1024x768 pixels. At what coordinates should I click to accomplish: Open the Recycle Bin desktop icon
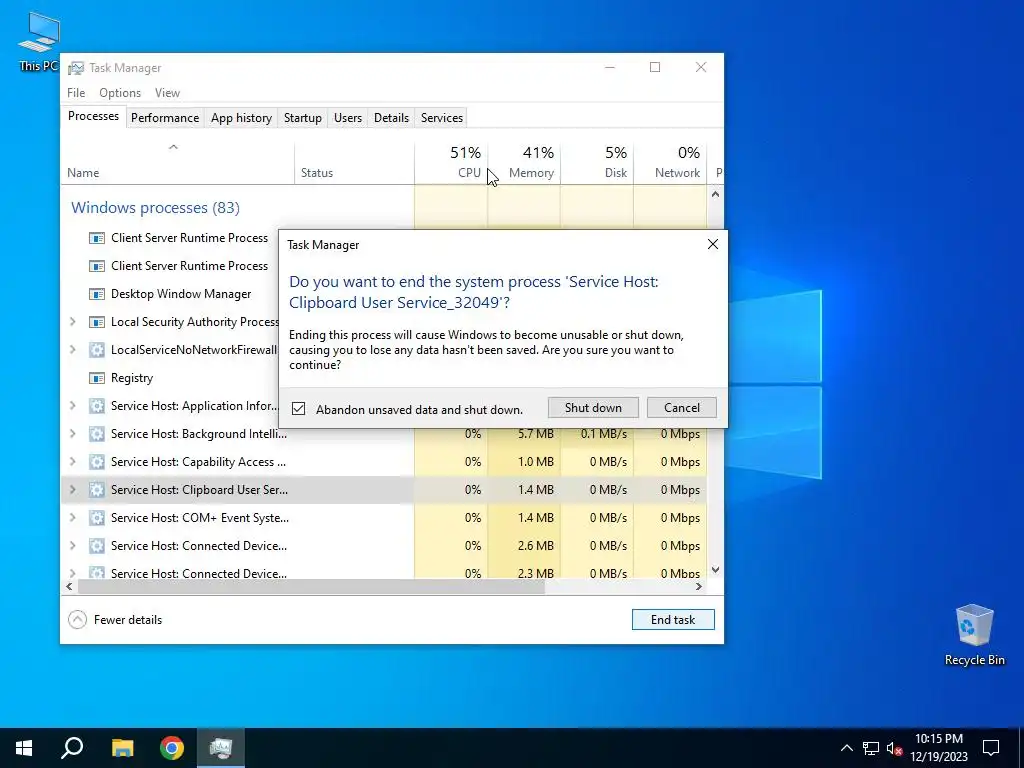click(974, 634)
